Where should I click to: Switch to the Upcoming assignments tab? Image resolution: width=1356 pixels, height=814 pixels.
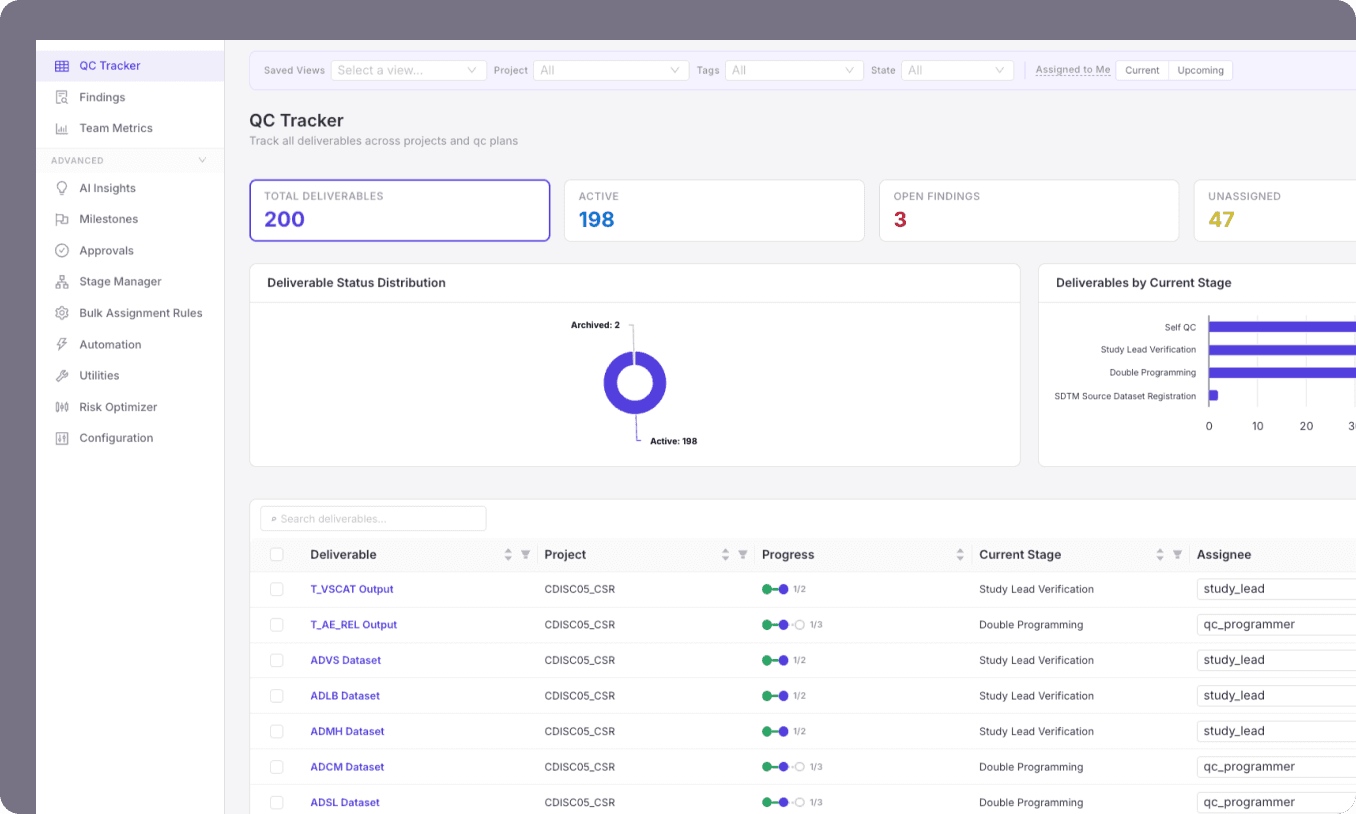coord(1200,70)
